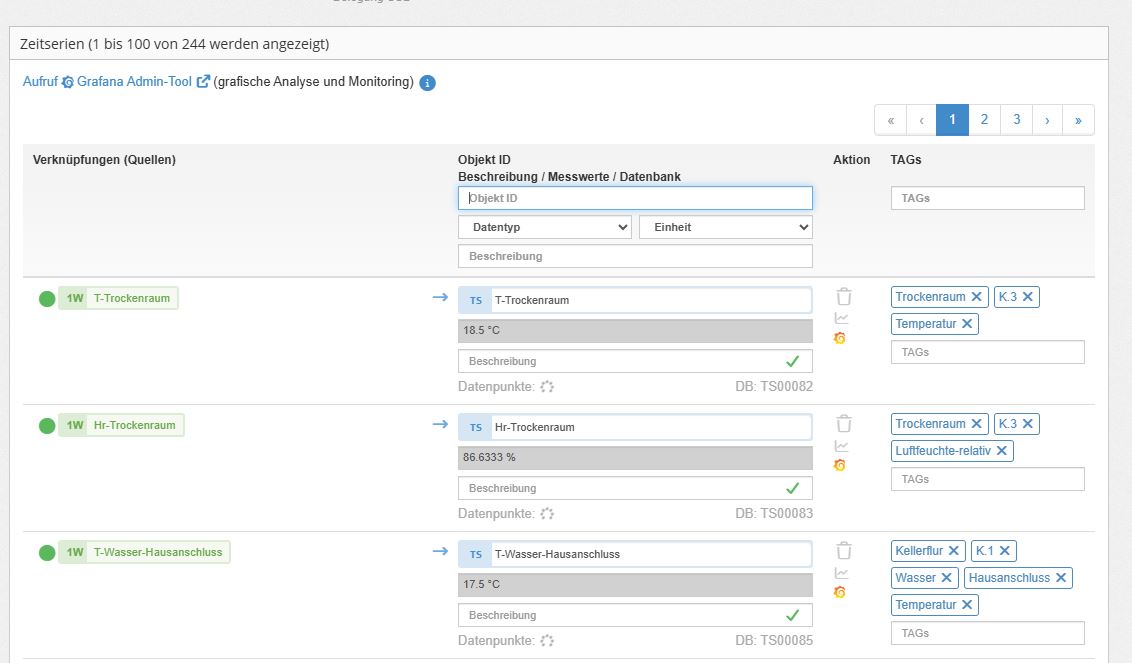The width and height of the screenshot is (1132, 663).
Task: Click Beschreibung field of Hr-Trockenraum row
Action: pyautogui.click(x=635, y=488)
